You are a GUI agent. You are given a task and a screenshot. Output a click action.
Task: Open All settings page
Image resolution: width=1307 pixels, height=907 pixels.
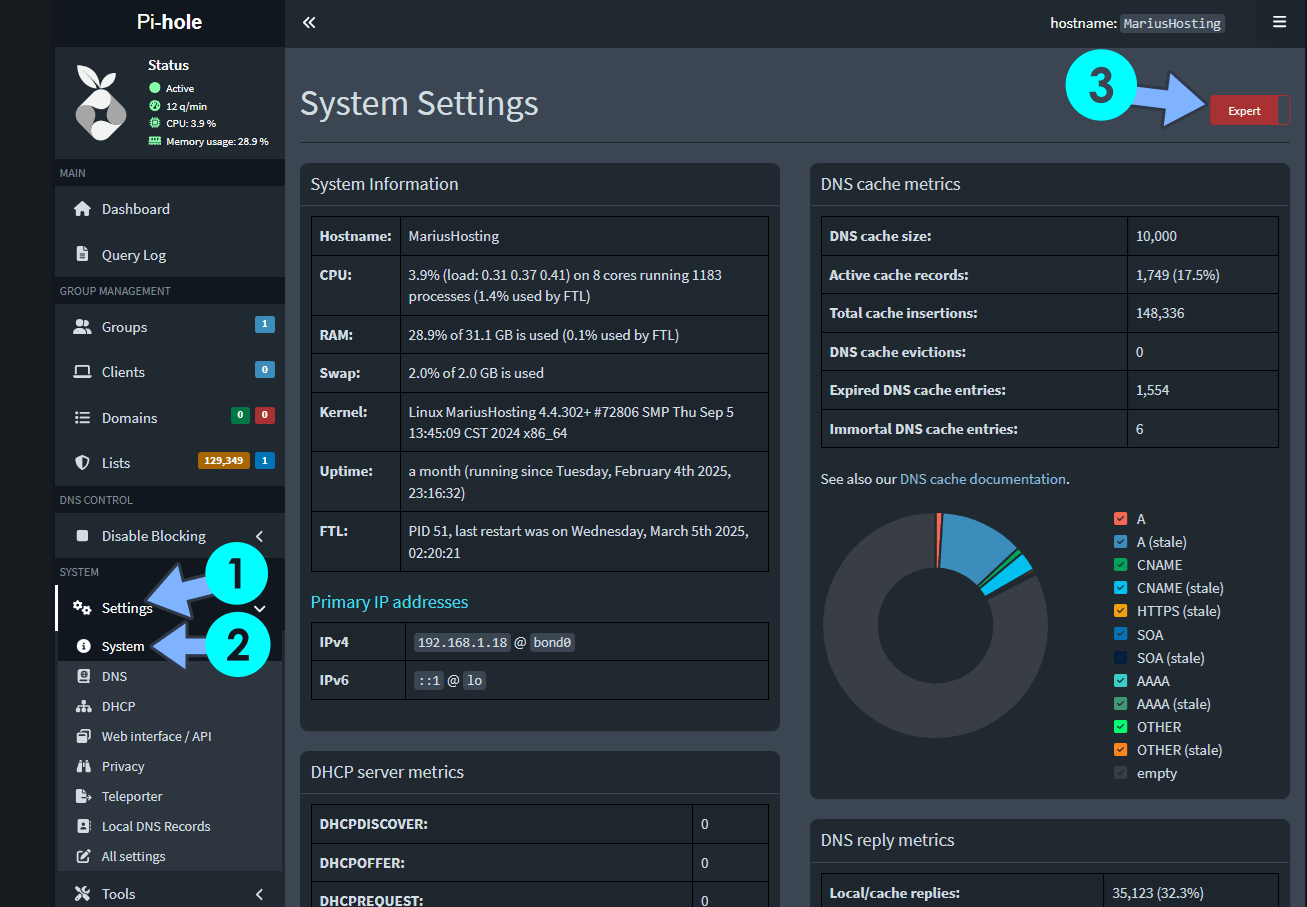coord(170,856)
